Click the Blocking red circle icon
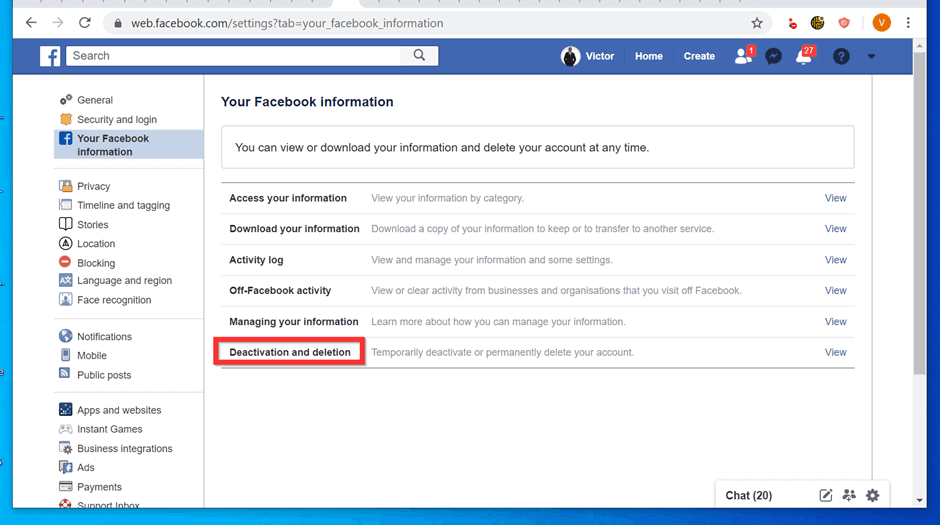The height and width of the screenshot is (525, 940). [x=65, y=262]
